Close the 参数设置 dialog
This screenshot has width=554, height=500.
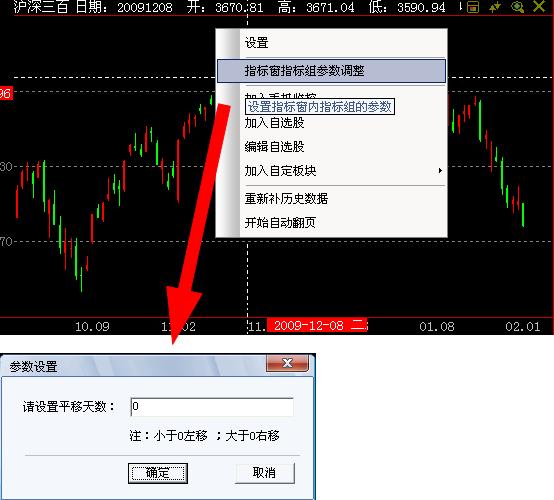[288, 363]
